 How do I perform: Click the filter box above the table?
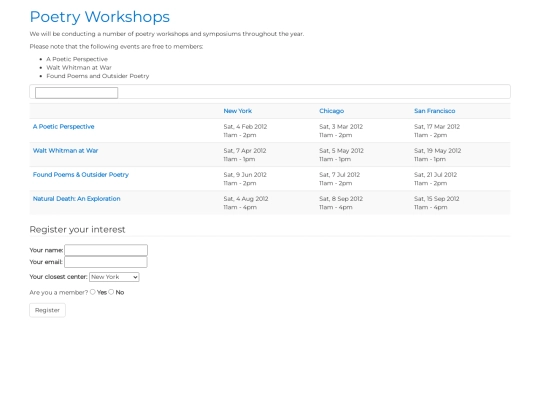coord(76,93)
